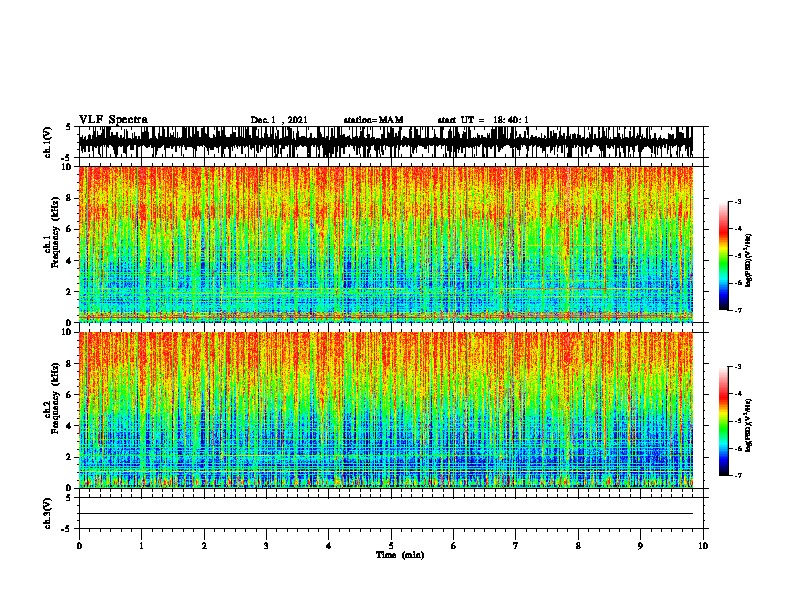The image size is (792, 612).
Task: Click the ch.2 colorbar units label log(PSD)
Action: point(748,426)
